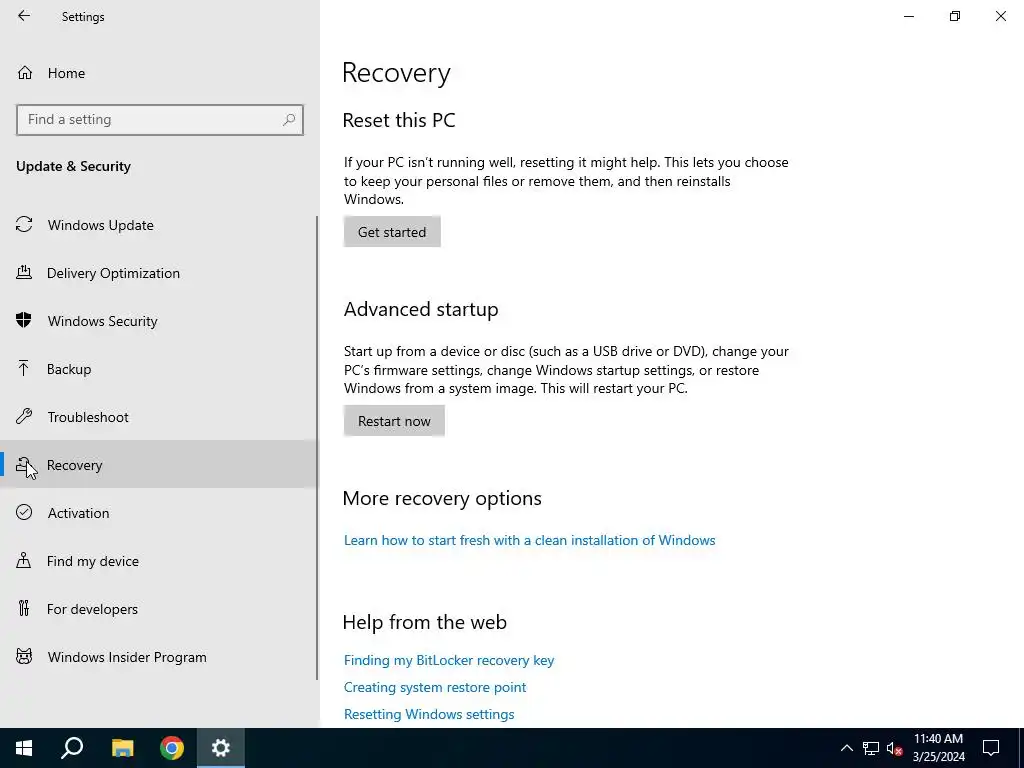The width and height of the screenshot is (1024, 768).
Task: Click the Settings gear in the taskbar
Action: pos(221,748)
